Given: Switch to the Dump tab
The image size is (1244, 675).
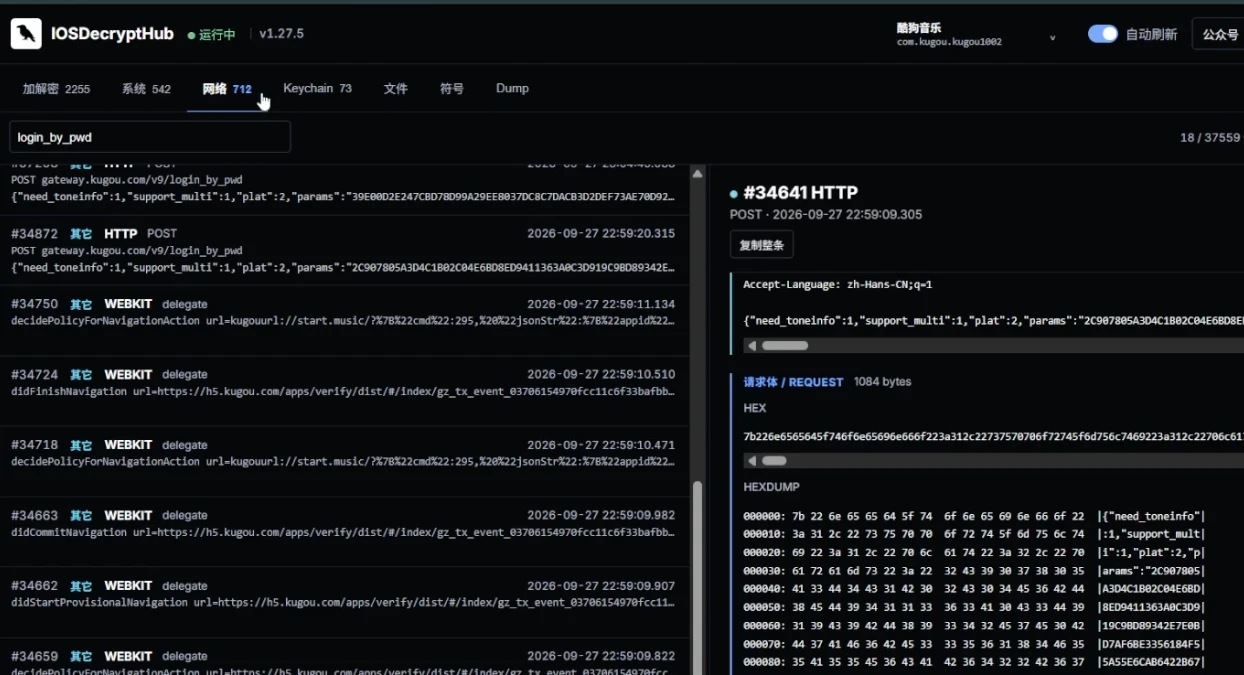Looking at the screenshot, I should [x=512, y=88].
